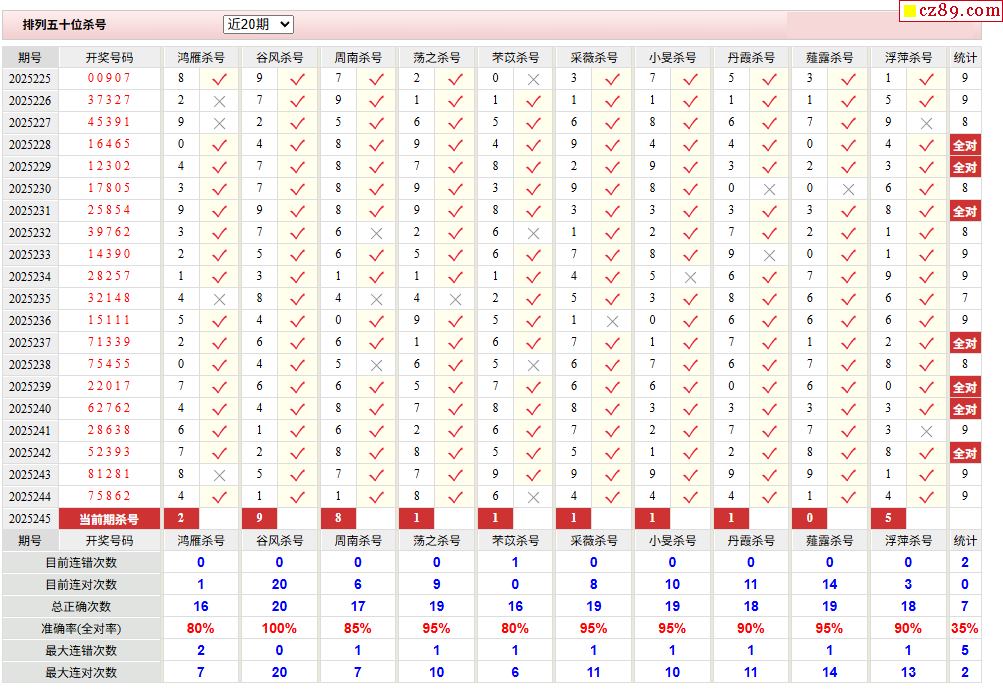This screenshot has width=1003, height=693.
Task: Click the 鸿雁杀号 header above row 2025225
Action: point(201,58)
